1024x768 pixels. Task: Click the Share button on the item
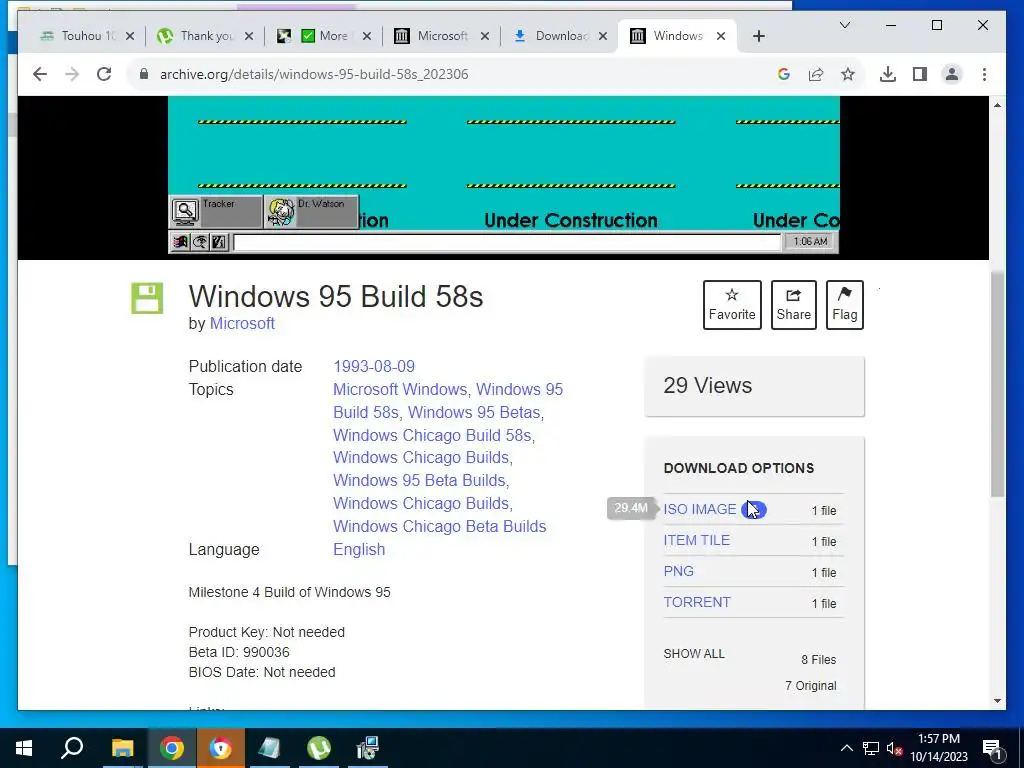coord(793,305)
